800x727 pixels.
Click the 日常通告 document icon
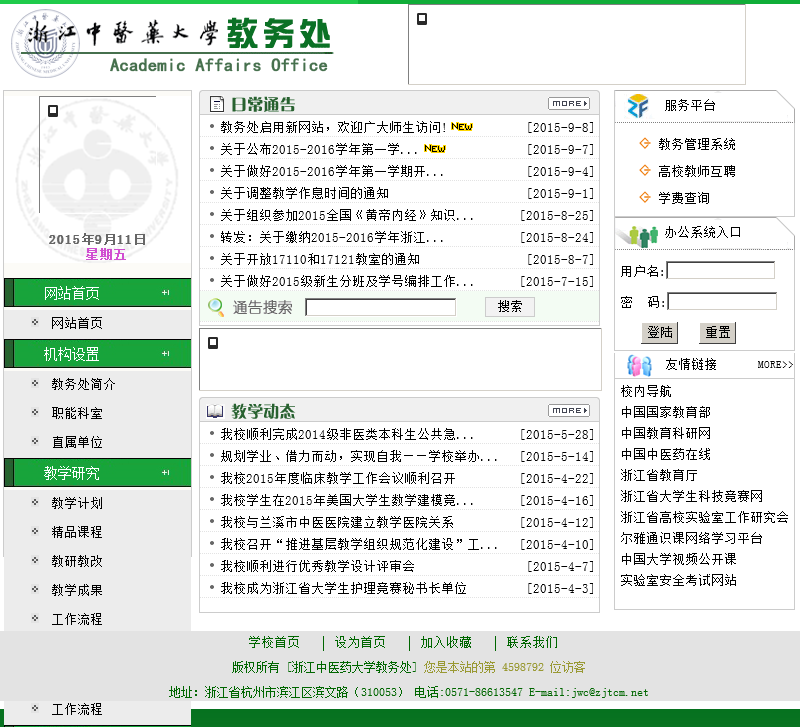click(x=217, y=104)
